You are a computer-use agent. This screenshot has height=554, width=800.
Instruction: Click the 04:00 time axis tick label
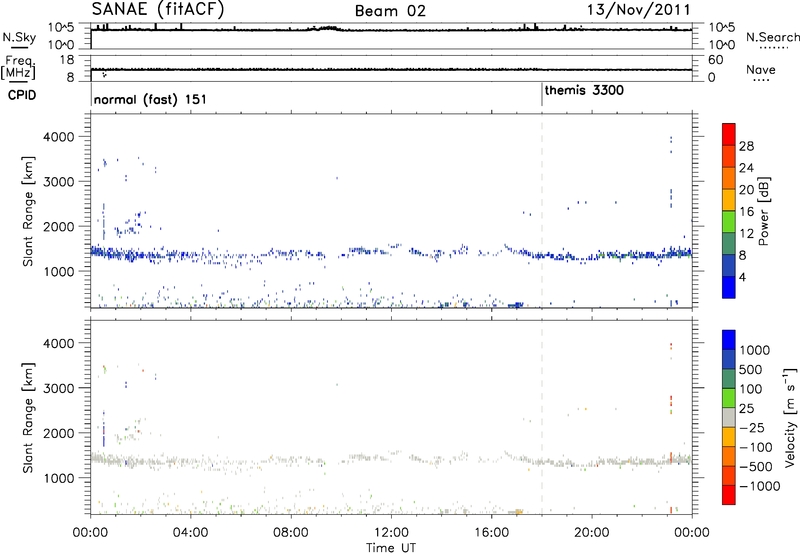(x=190, y=533)
